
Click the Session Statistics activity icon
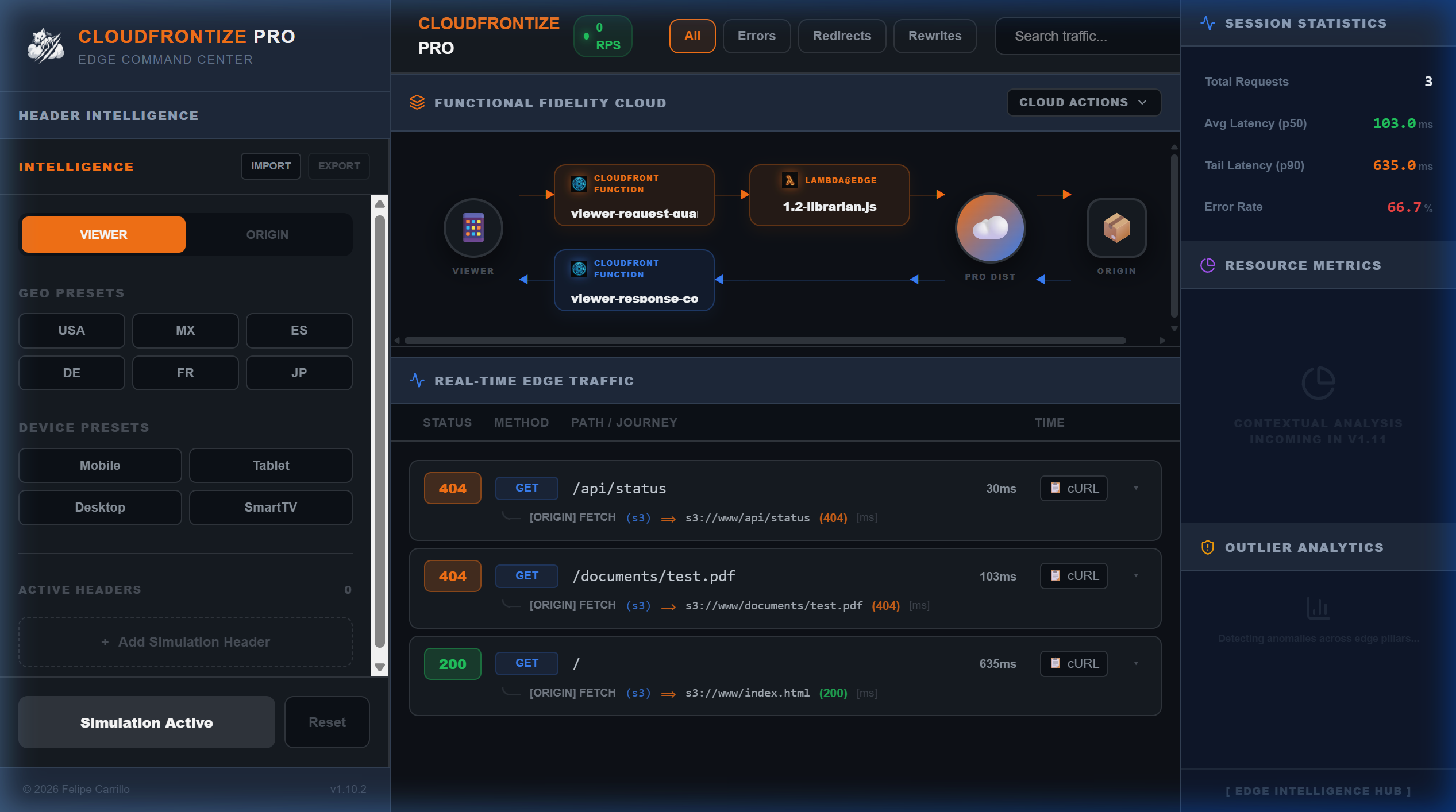[x=1208, y=23]
